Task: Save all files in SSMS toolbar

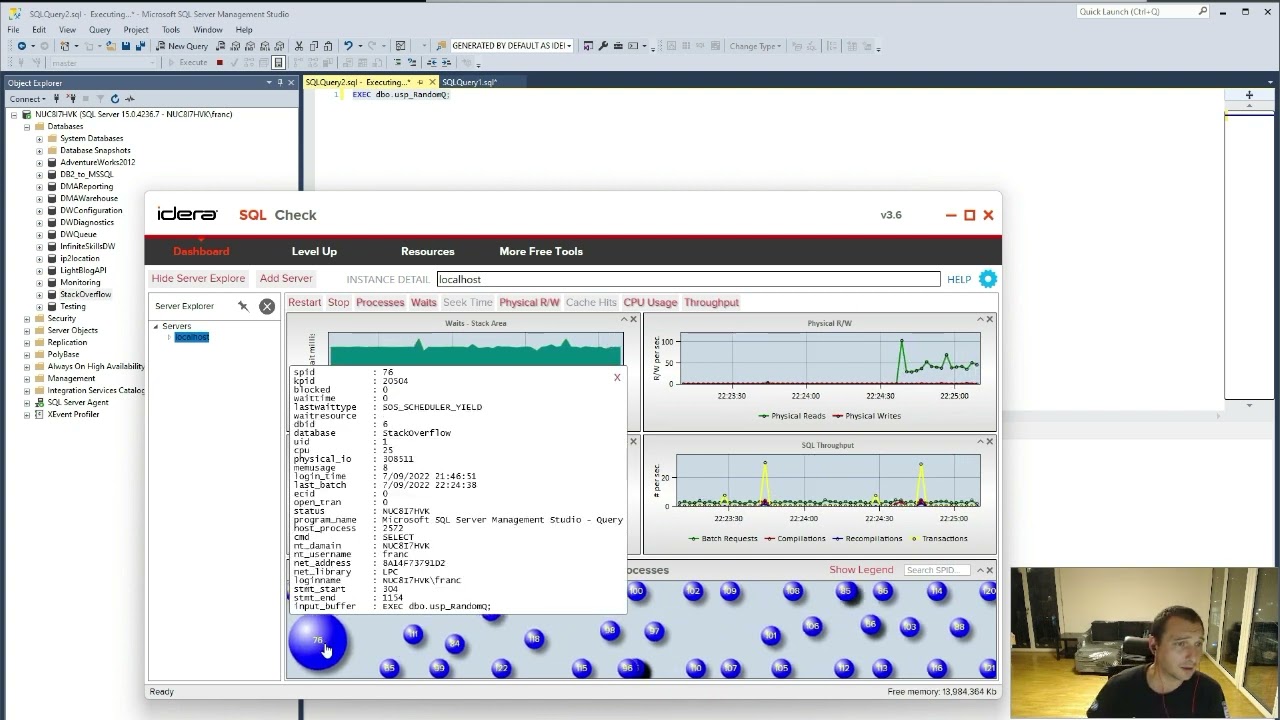Action: click(x=138, y=46)
